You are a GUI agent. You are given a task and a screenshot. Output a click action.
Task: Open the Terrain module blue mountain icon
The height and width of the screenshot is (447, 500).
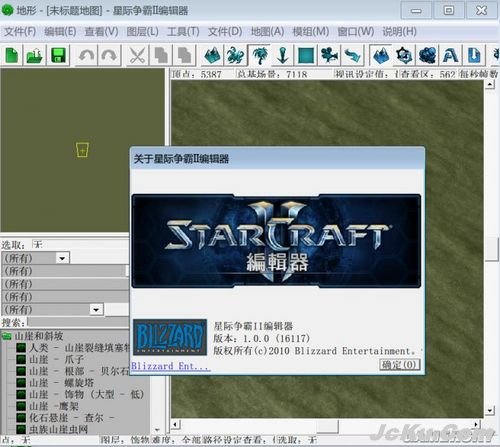click(x=381, y=55)
